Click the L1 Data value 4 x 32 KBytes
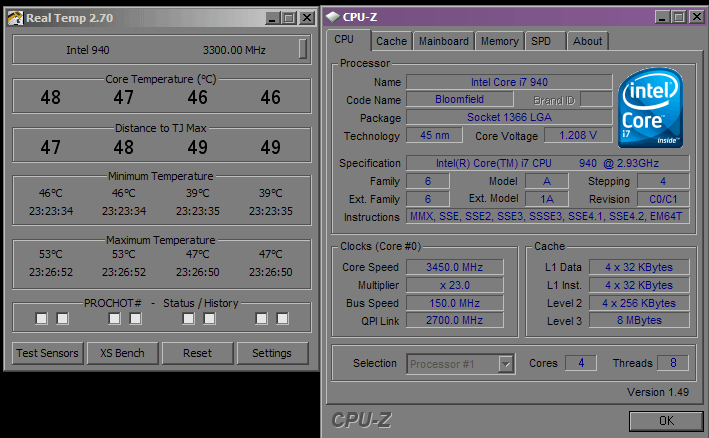This screenshot has width=709, height=438. tap(639, 267)
